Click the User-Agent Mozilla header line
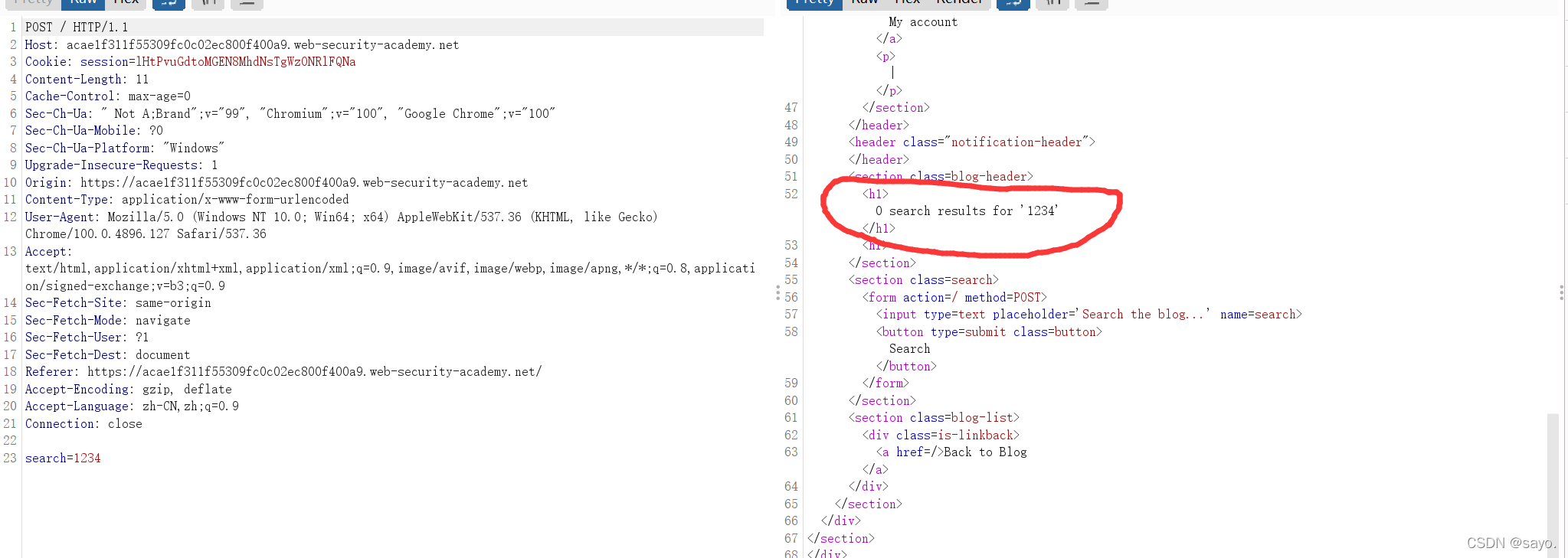Image resolution: width=1568 pixels, height=558 pixels. [342, 217]
